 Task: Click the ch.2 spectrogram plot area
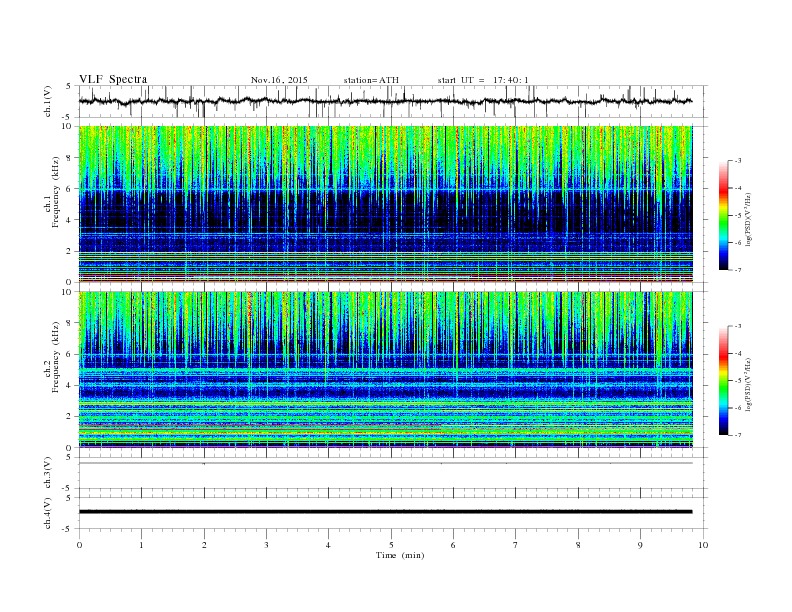tap(385, 370)
